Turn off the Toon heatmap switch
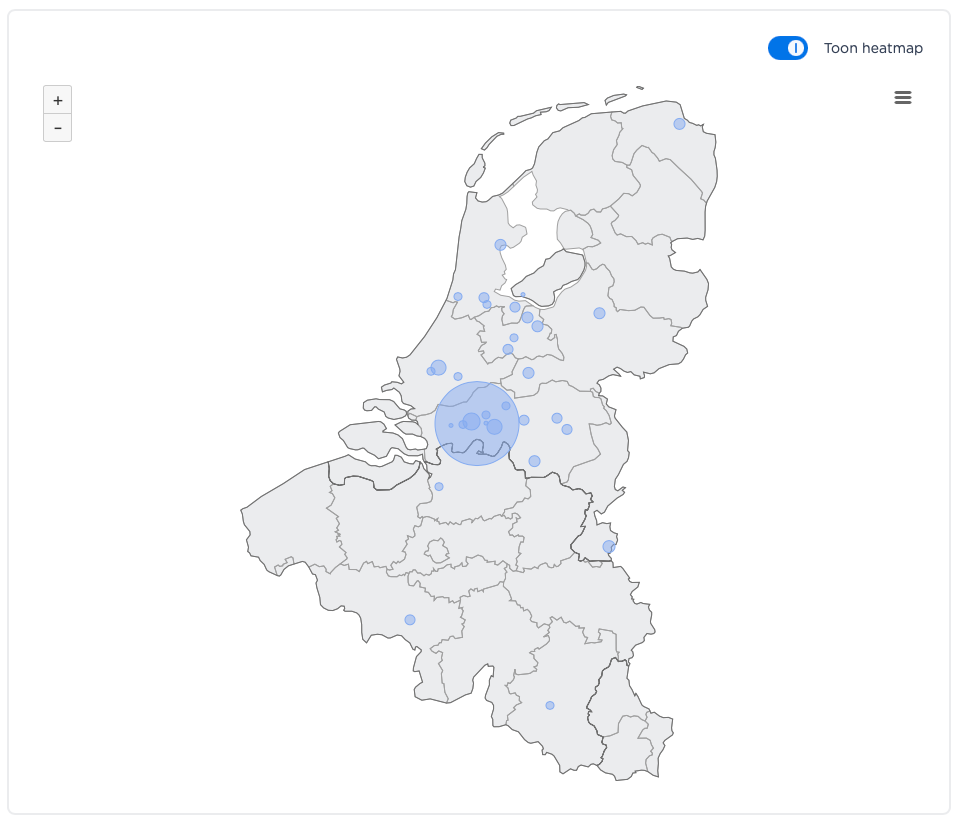 [788, 48]
